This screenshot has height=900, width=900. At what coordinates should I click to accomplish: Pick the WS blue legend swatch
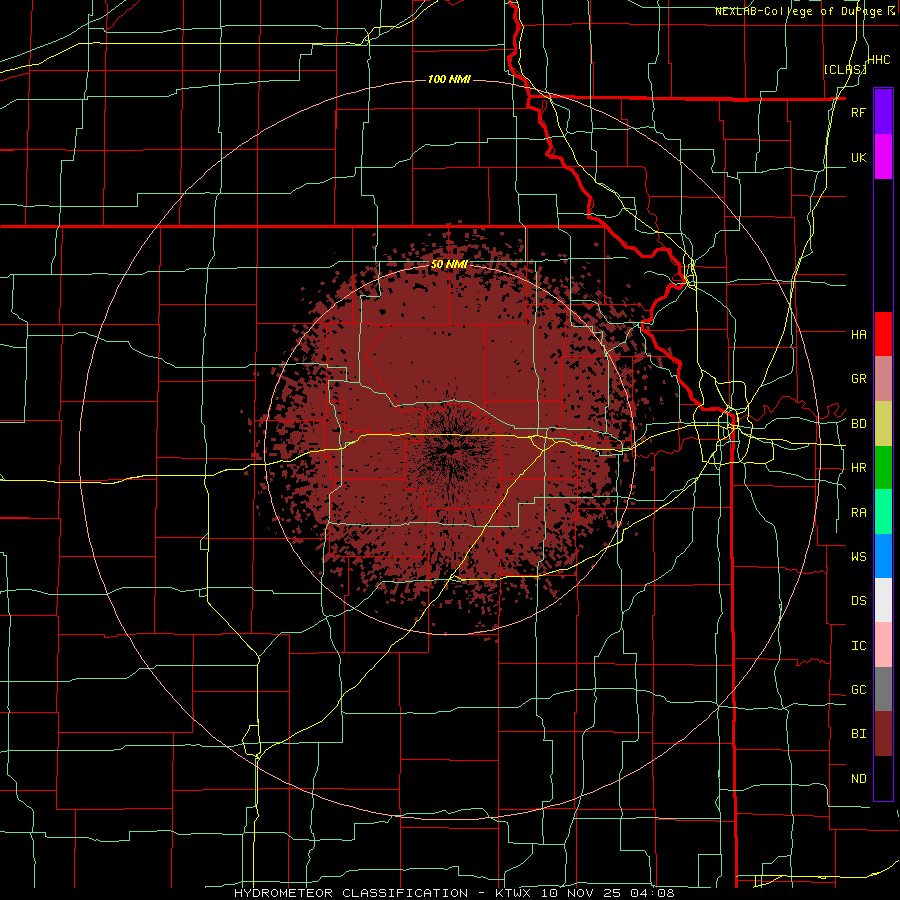coord(883,556)
